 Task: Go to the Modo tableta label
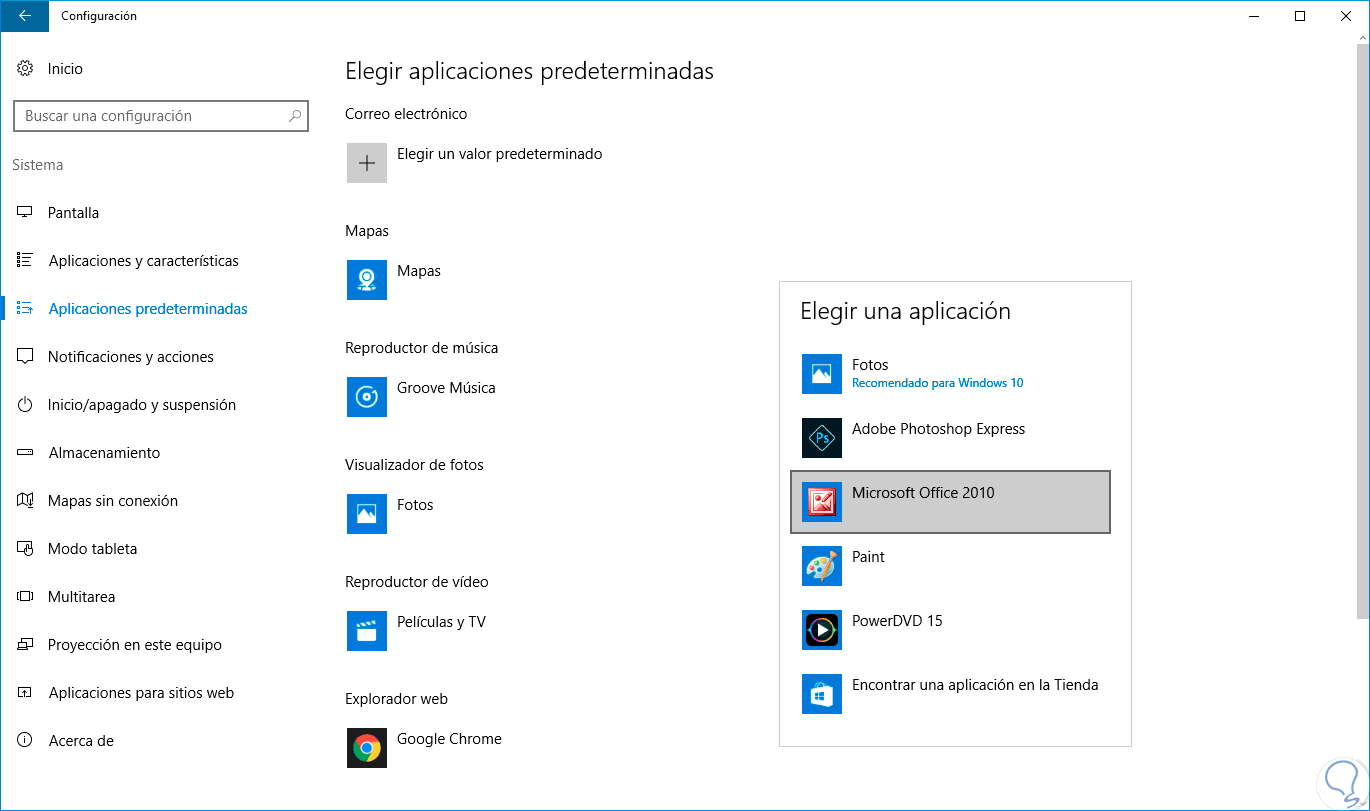93,549
